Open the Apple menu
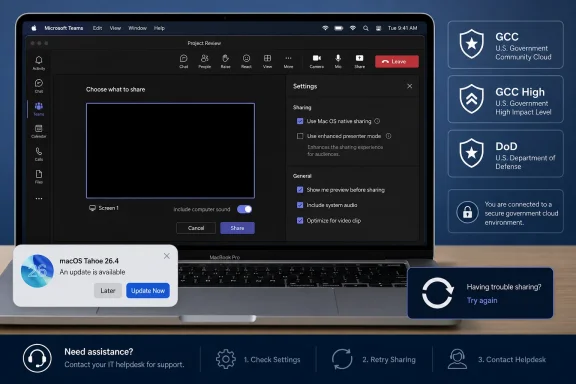Screen dimensions: 576x384 coord(34,28)
